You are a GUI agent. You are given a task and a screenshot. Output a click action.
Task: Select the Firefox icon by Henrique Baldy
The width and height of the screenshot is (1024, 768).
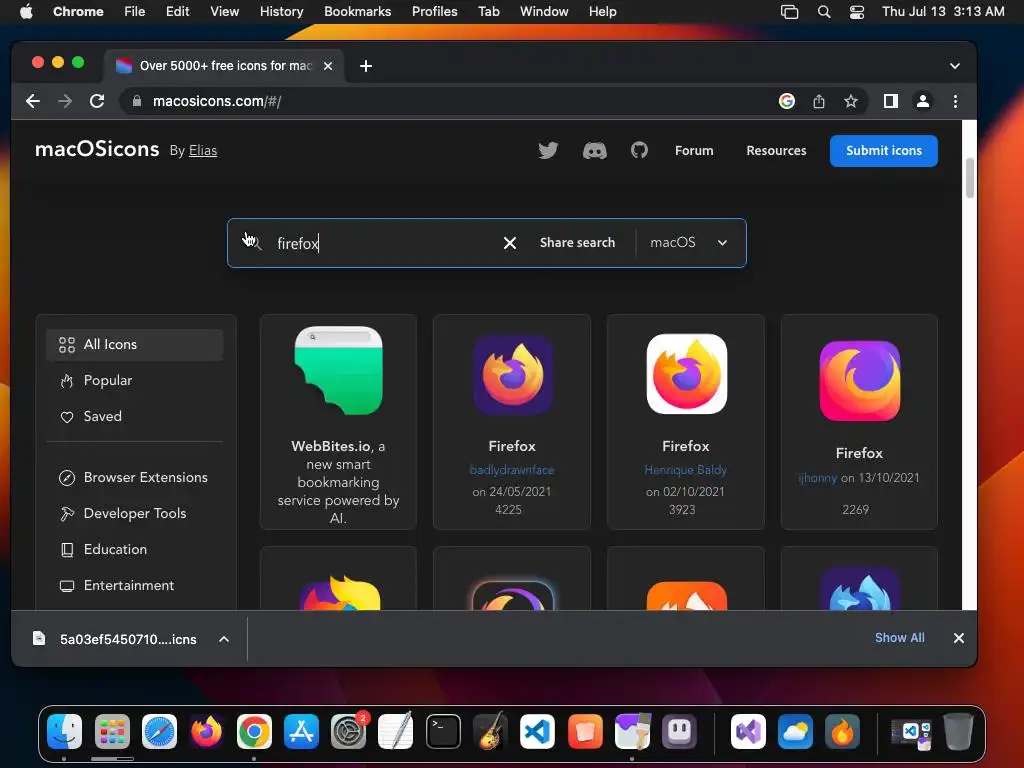(x=686, y=374)
